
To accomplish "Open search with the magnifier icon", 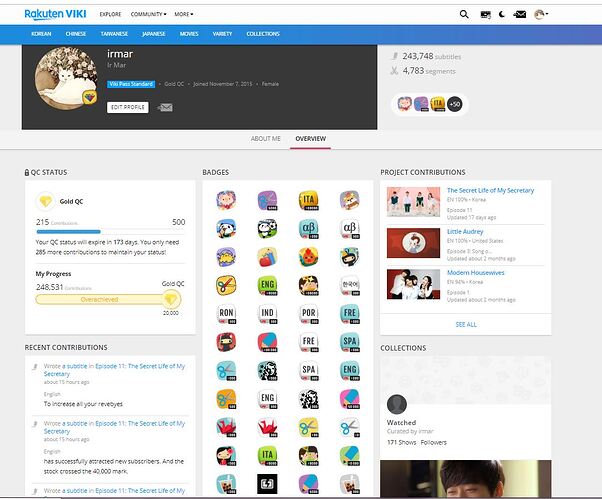I will (x=463, y=14).
